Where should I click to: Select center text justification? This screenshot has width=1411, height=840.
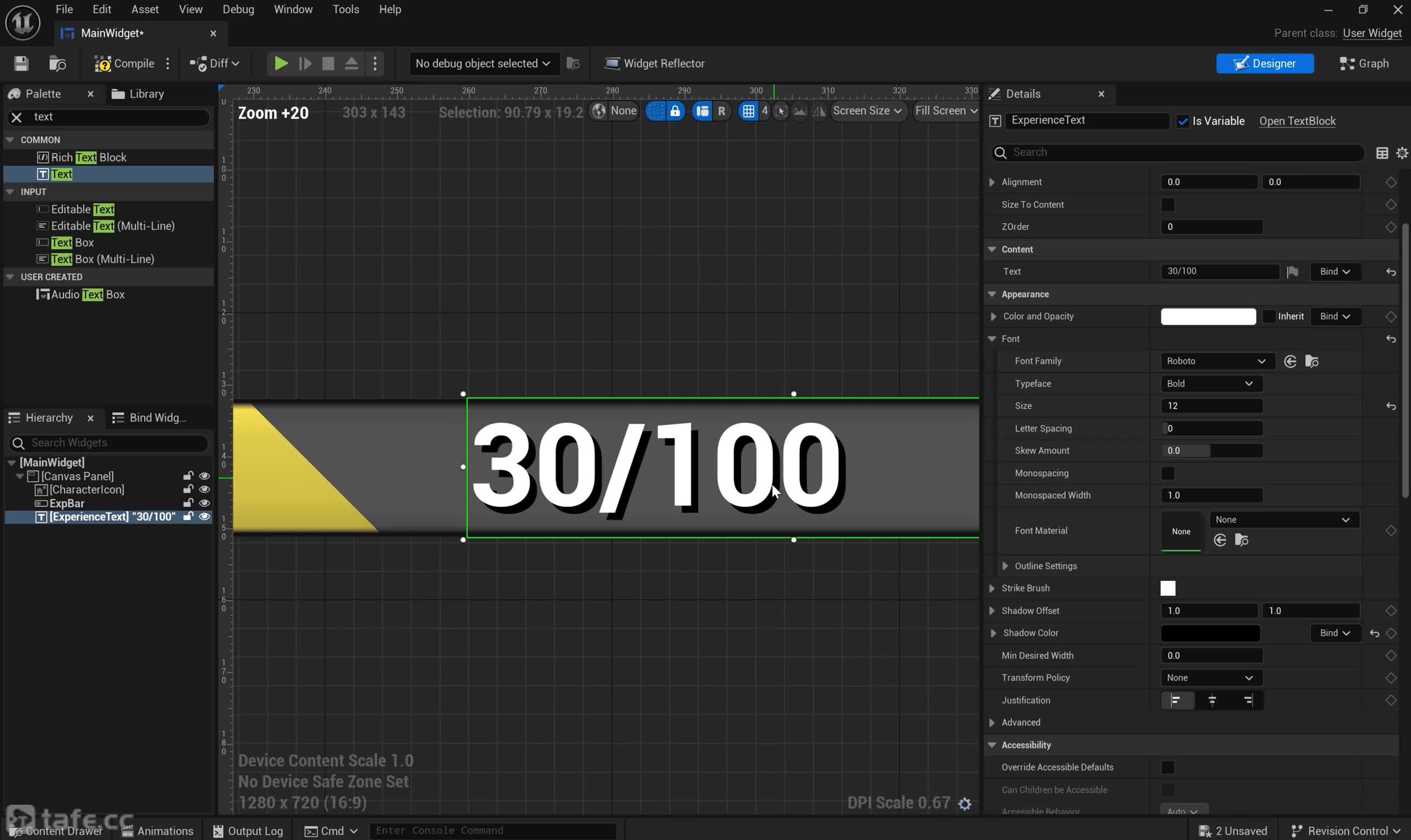point(1212,701)
